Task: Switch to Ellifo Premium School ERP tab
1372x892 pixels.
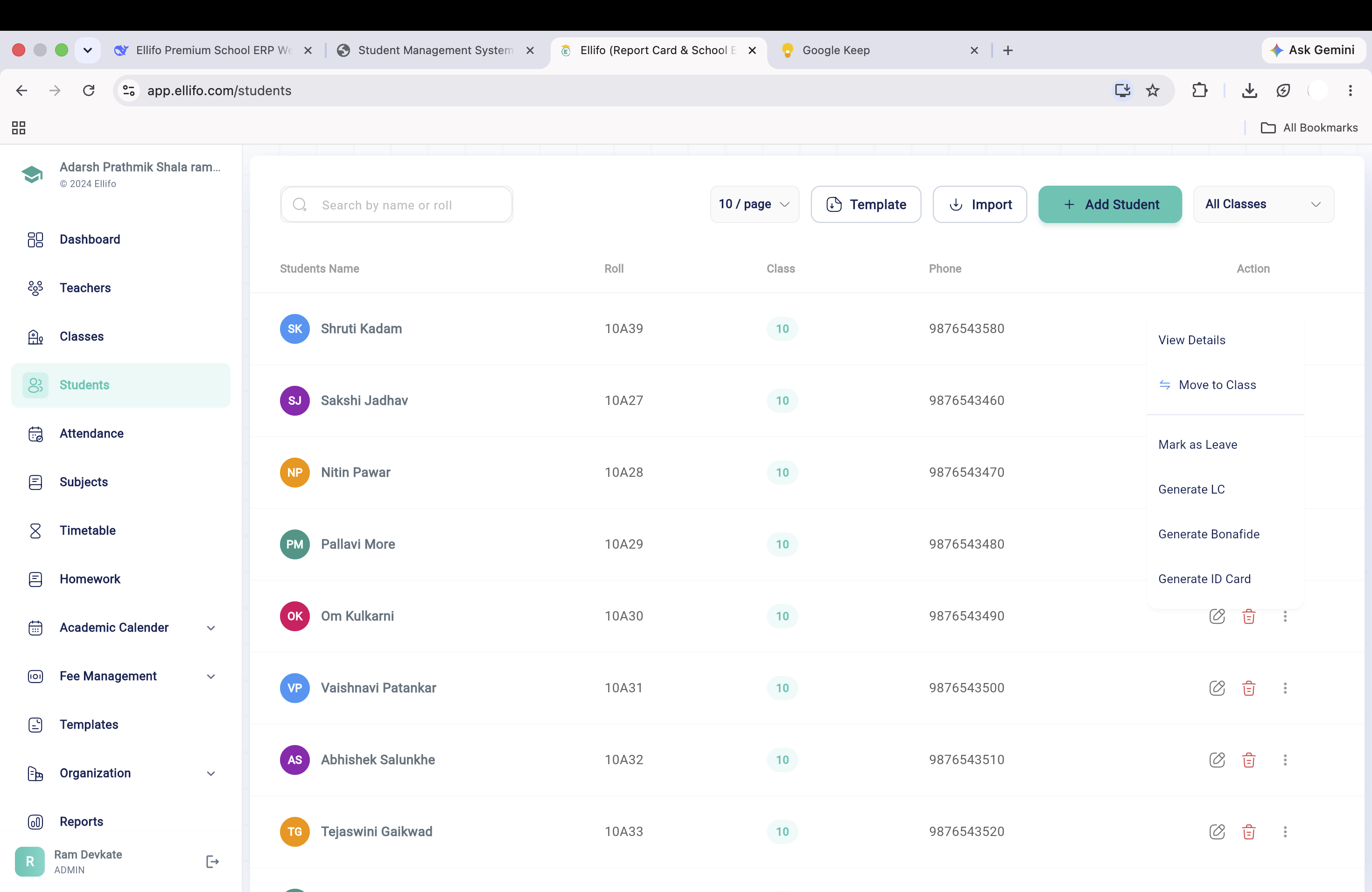Action: pyautogui.click(x=213, y=50)
